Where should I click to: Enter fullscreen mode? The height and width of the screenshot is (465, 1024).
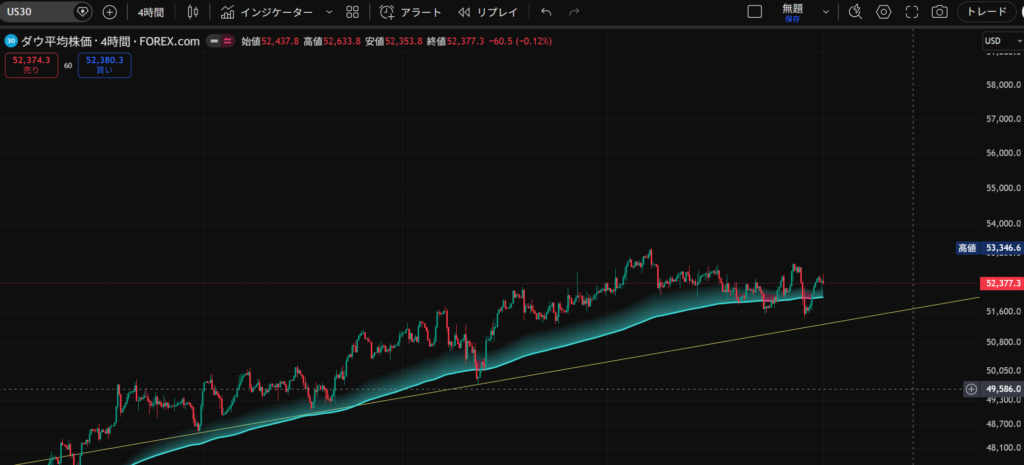coord(912,12)
